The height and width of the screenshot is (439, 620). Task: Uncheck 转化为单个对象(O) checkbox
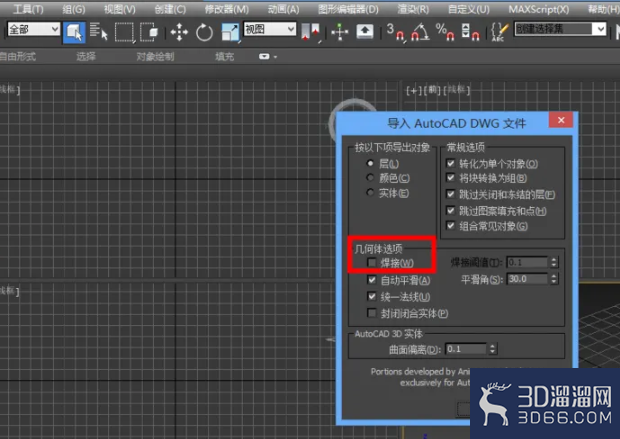[x=450, y=163]
